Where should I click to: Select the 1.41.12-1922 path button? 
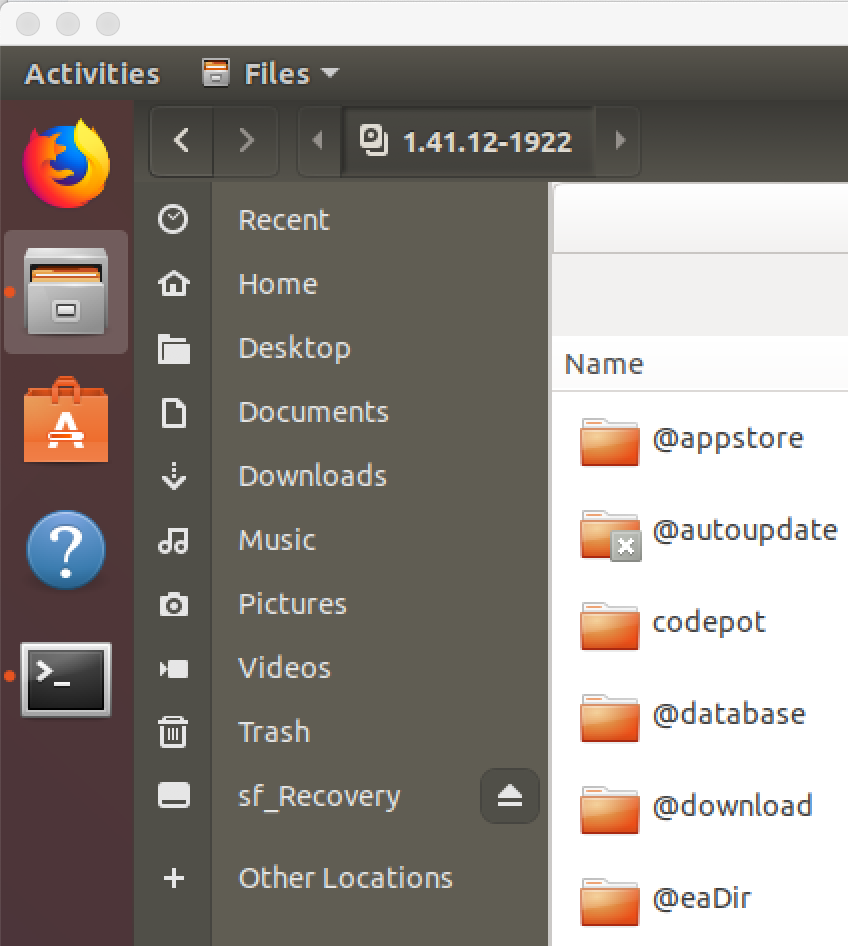[468, 141]
